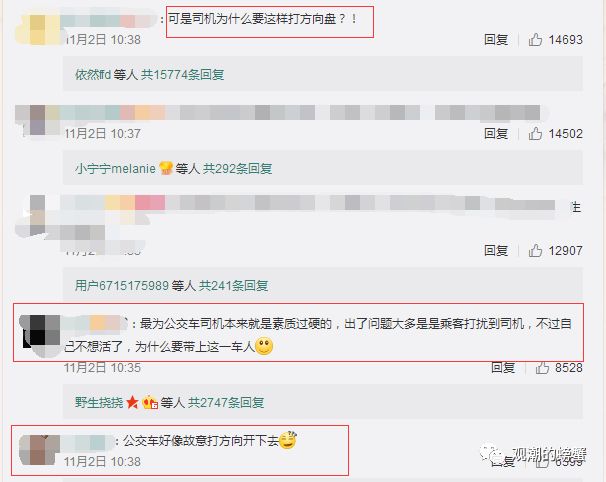Reply to the 10:38 steering wheel comment
The image size is (606, 482).
[x=496, y=39]
